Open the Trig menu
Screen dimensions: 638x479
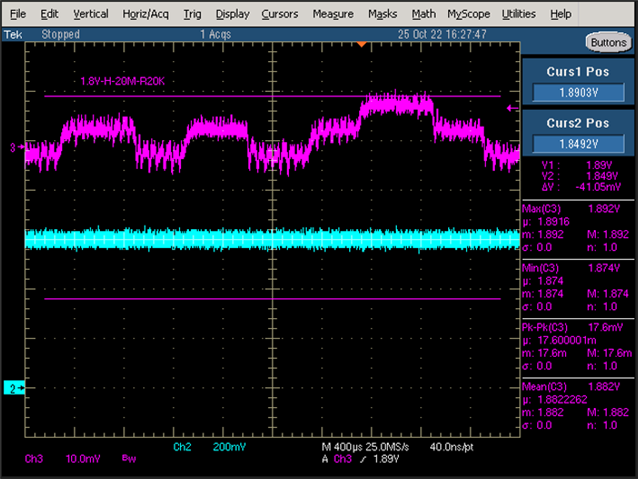pyautogui.click(x=192, y=14)
